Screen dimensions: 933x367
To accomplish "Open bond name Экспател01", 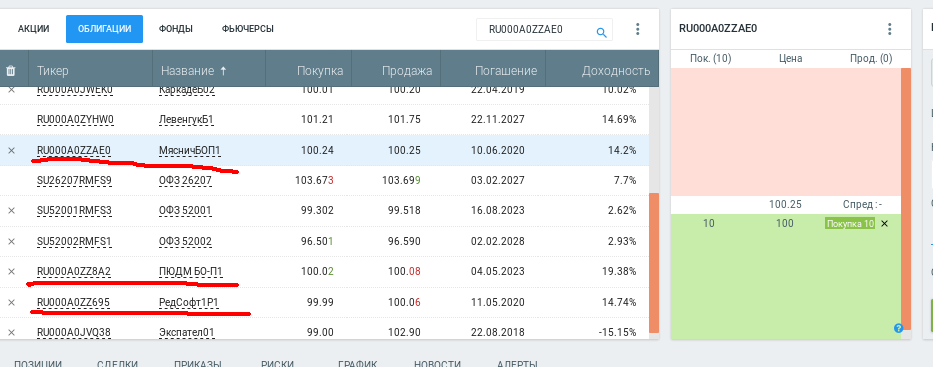I will (186, 332).
